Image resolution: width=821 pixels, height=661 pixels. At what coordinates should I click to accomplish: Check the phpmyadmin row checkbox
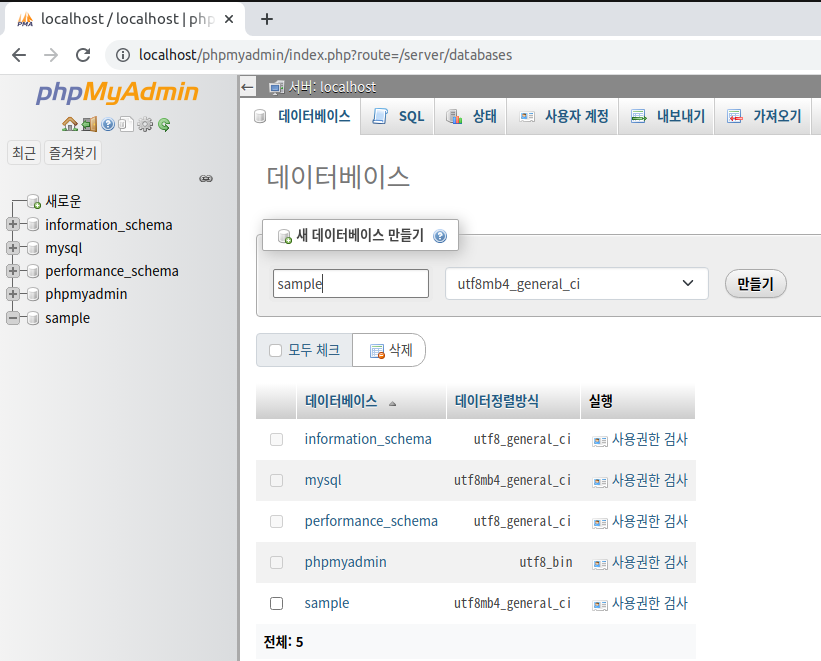276,562
